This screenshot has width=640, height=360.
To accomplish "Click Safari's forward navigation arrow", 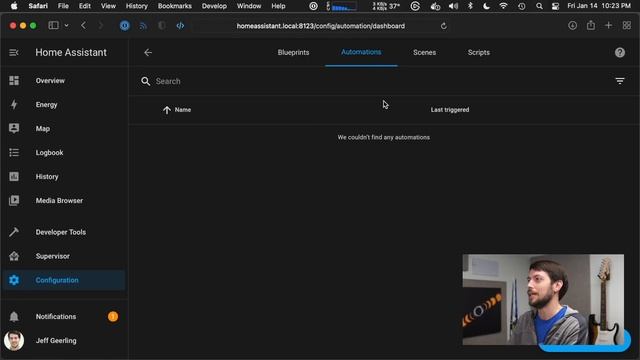I will click(101, 26).
